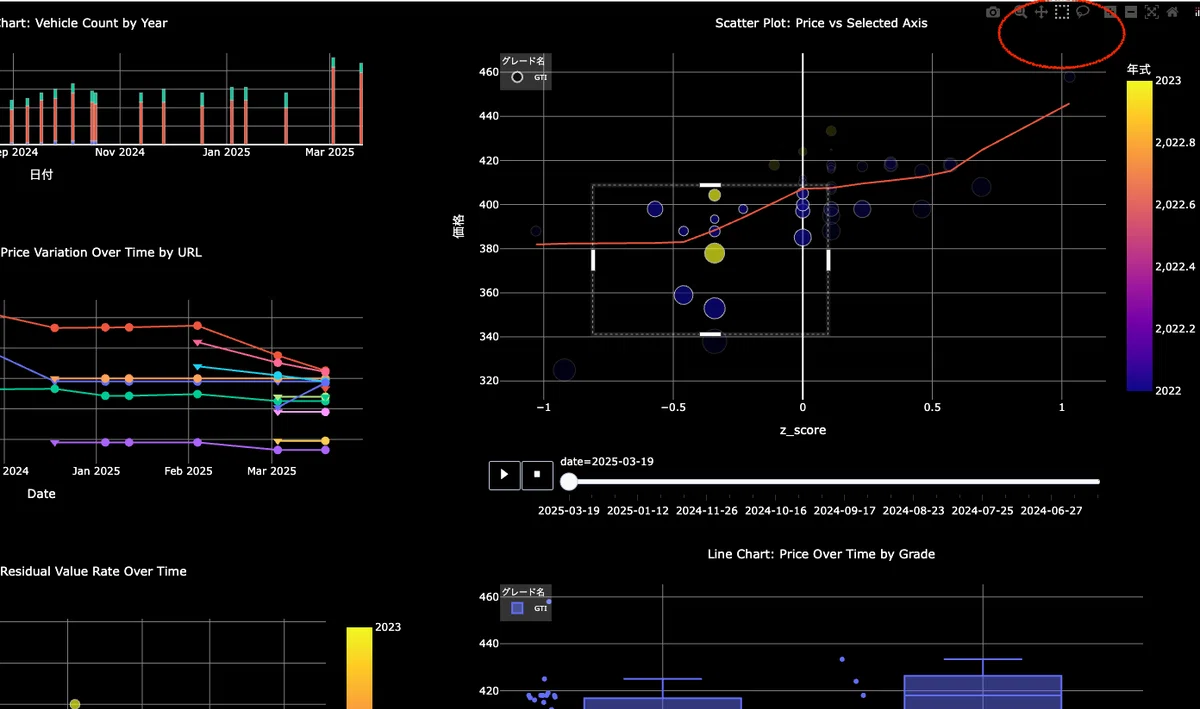Click the 日付 axis label

41,174
